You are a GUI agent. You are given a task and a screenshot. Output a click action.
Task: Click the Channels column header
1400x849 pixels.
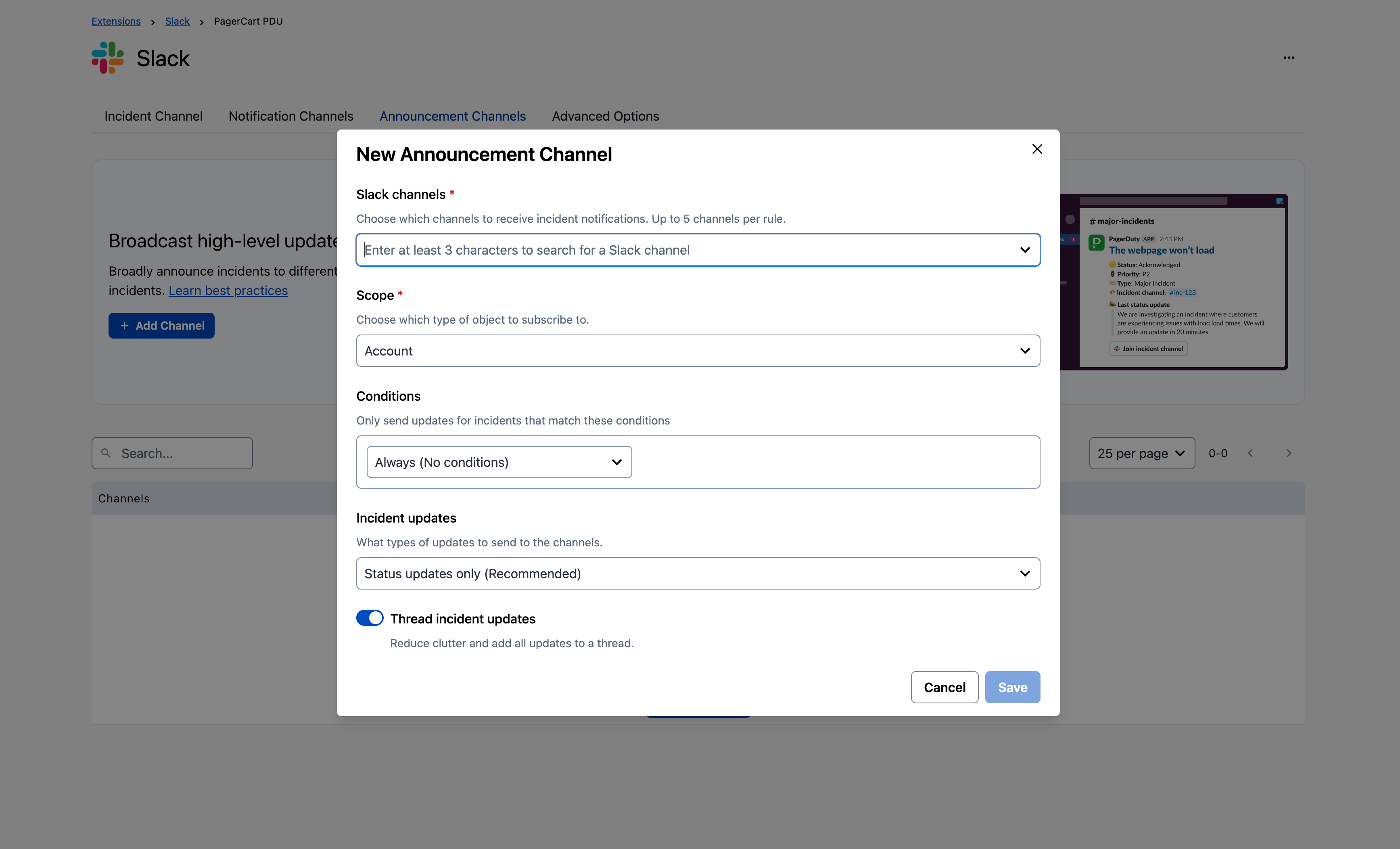coord(124,498)
